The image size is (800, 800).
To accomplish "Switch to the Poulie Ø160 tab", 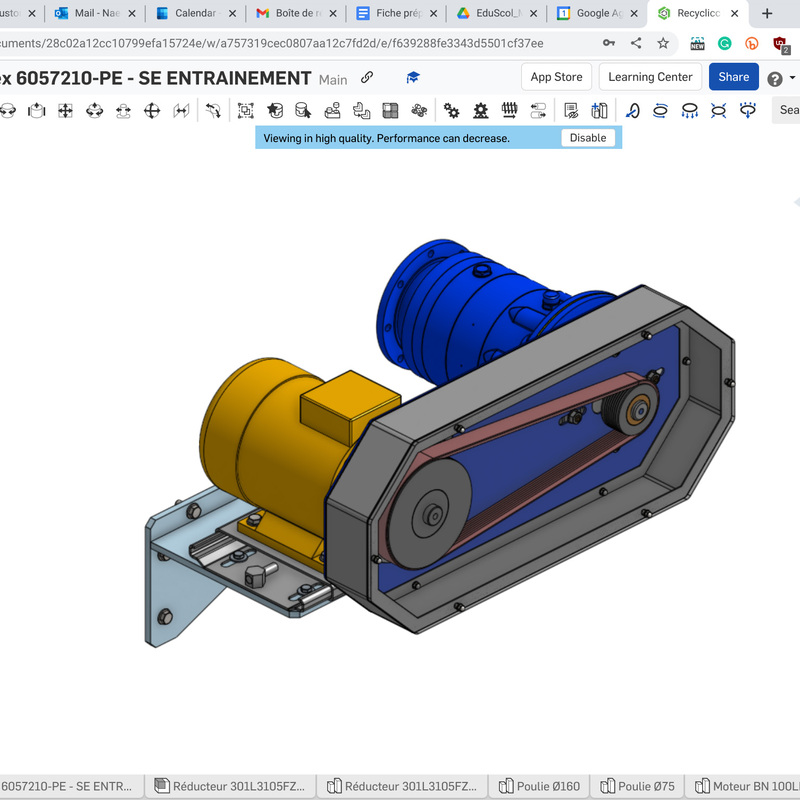I will pos(540,786).
